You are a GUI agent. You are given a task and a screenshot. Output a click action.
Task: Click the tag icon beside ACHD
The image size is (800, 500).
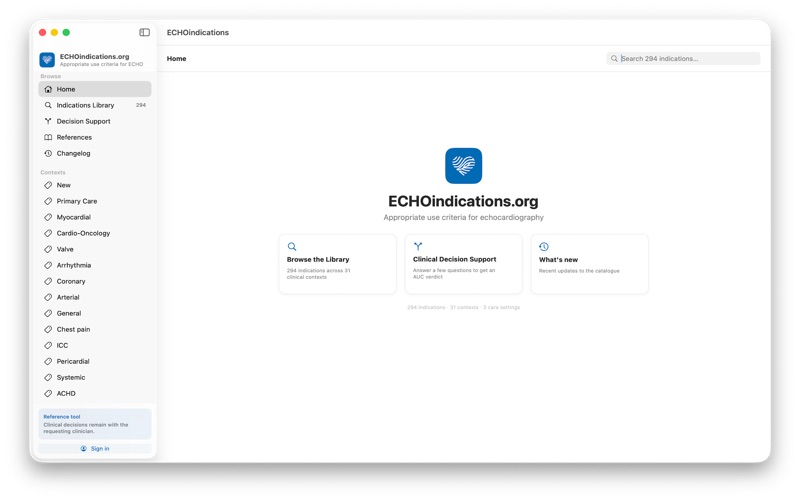tap(48, 393)
